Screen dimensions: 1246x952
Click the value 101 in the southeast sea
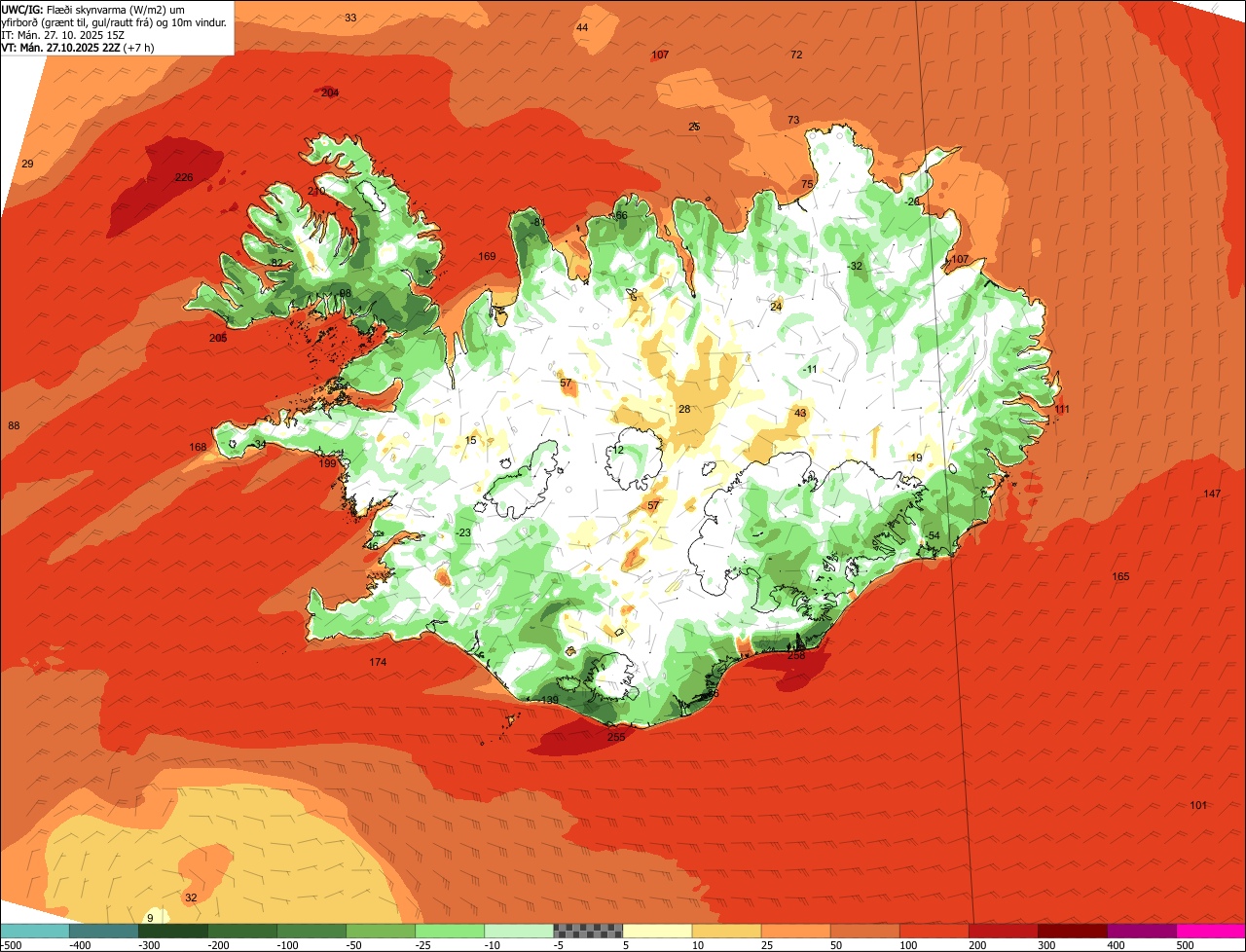click(1198, 805)
